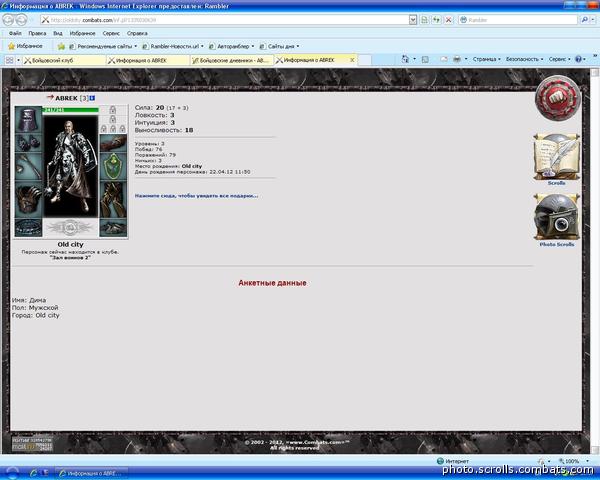The width and height of the screenshot is (600, 480).
Task: Expand Рекомендуемые сайты favorites dropdown
Action: [x=135, y=46]
